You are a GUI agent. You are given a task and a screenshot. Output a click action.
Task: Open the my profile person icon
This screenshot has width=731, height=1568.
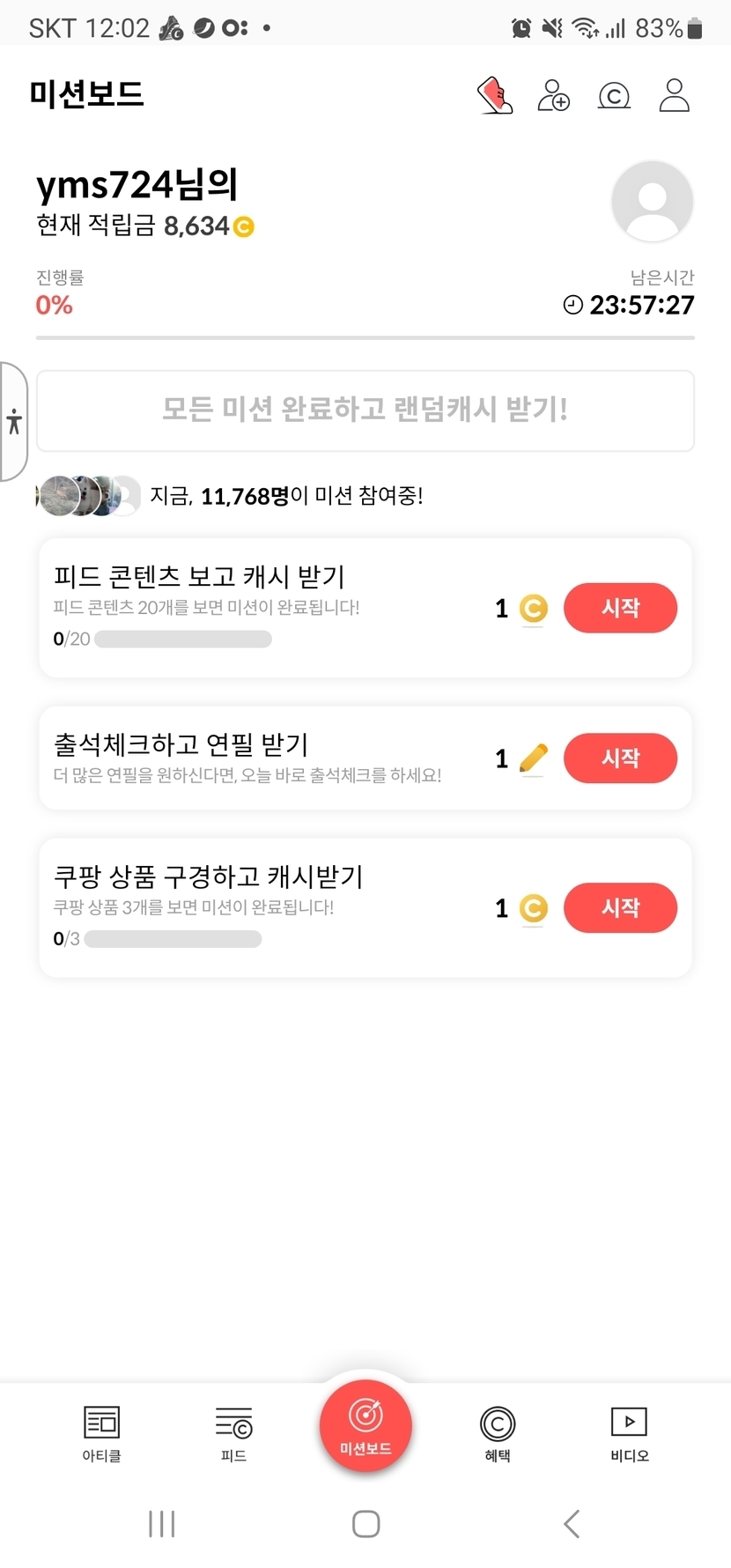point(674,95)
